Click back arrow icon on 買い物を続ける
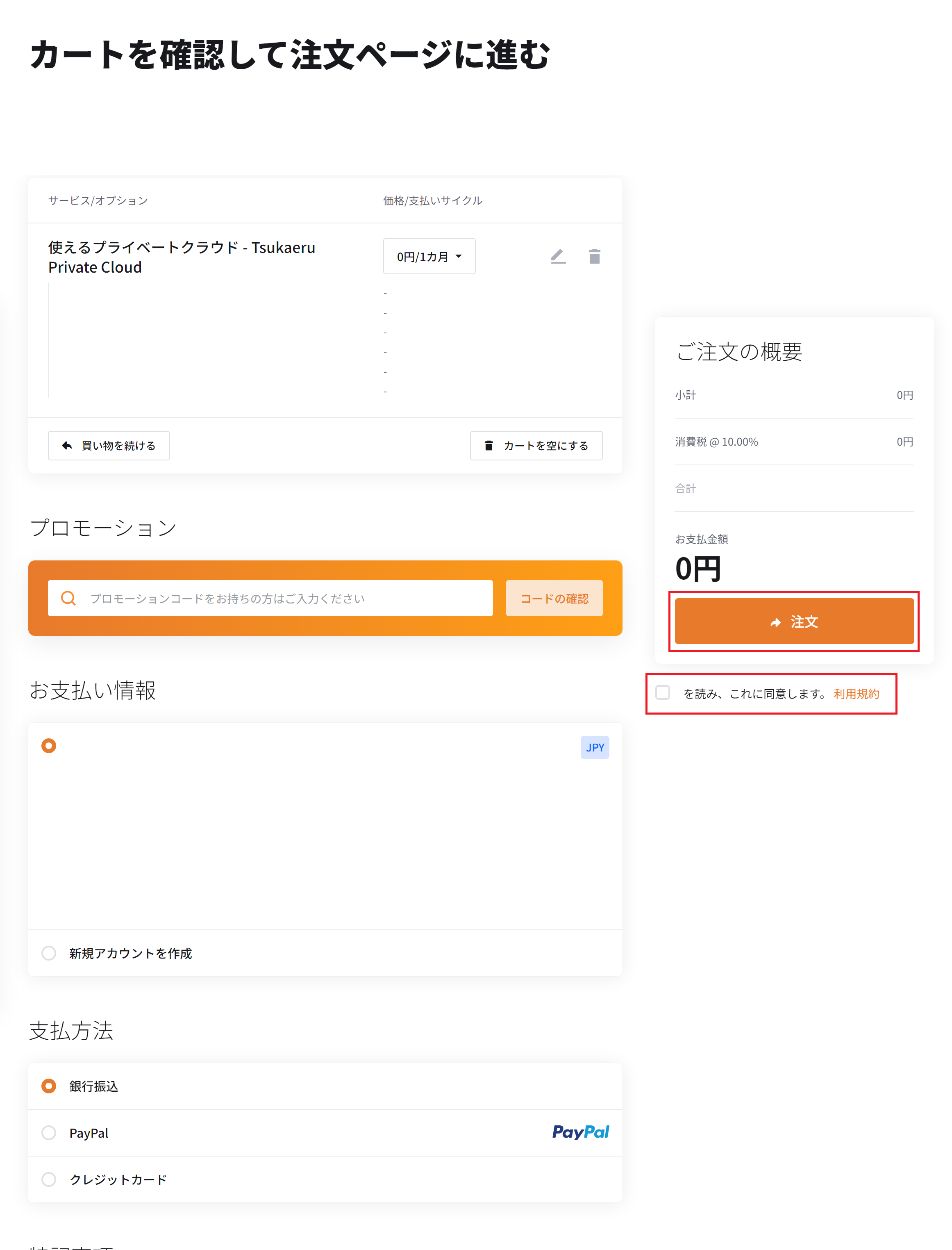This screenshot has height=1250, width=952. (67, 446)
